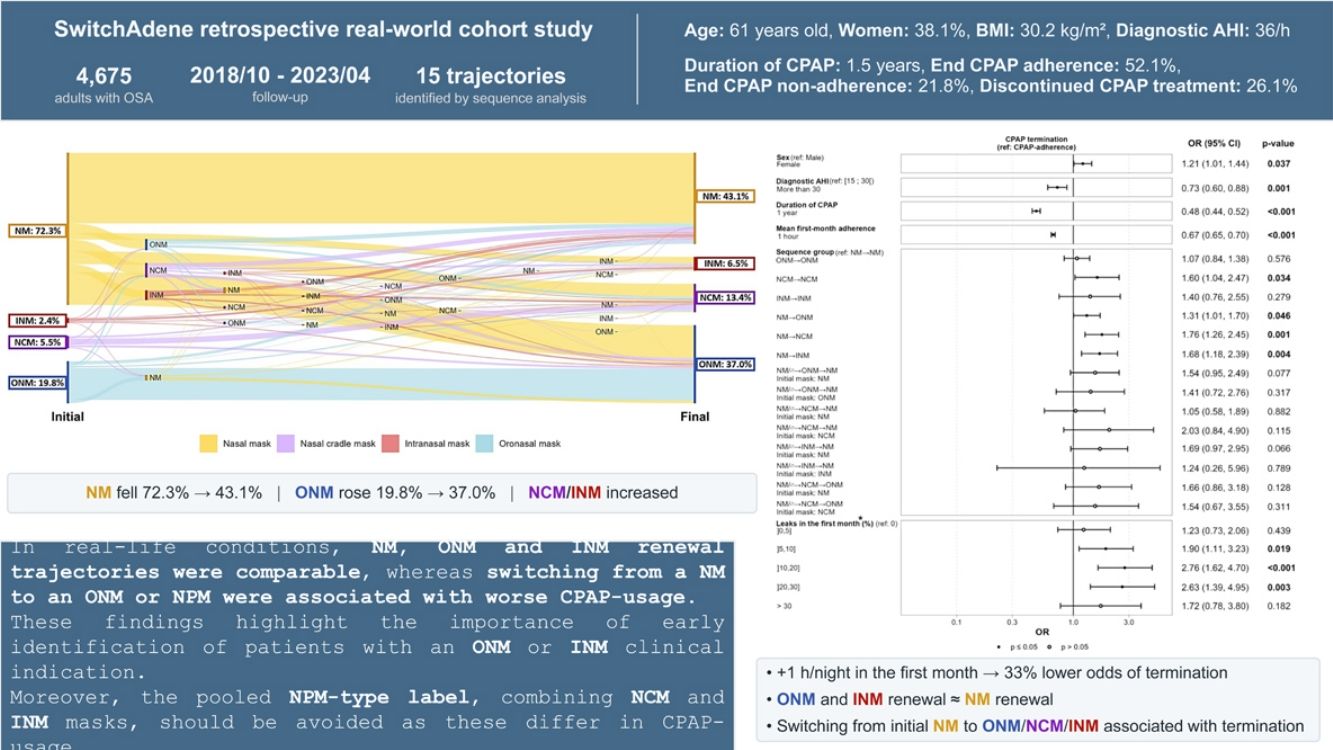This screenshot has height=750, width=1333.
Task: Click the 15 trajectories heading
Action: [x=490, y=76]
